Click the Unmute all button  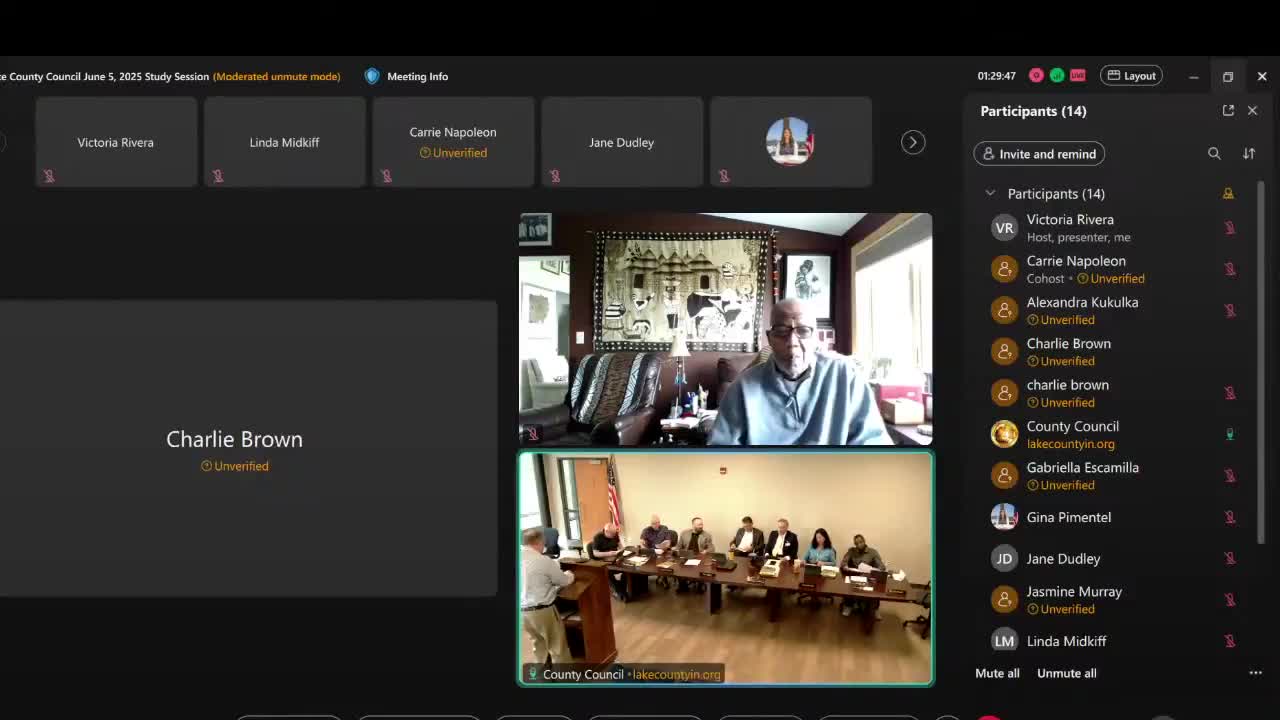1066,673
